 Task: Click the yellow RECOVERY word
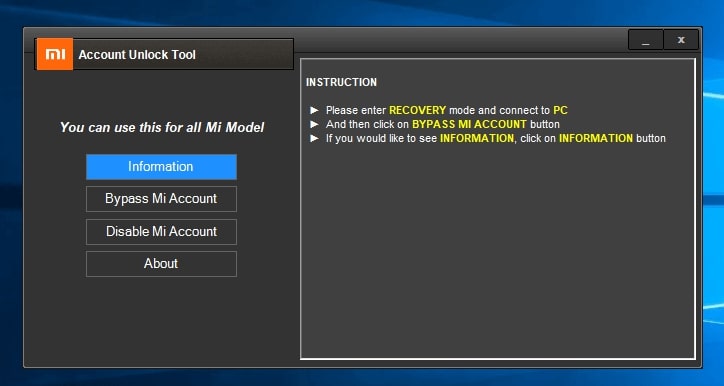click(417, 110)
